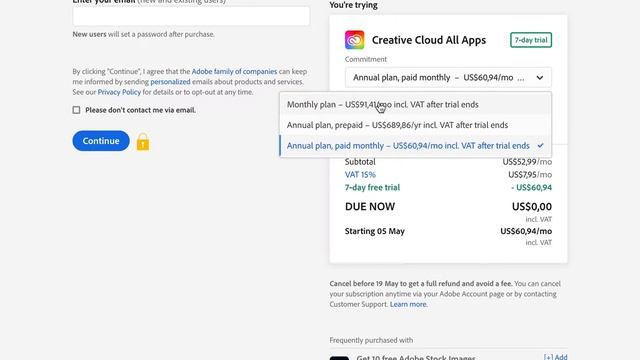Open the personalized emails link
Viewport: 640px width, 360px height.
(x=170, y=82)
